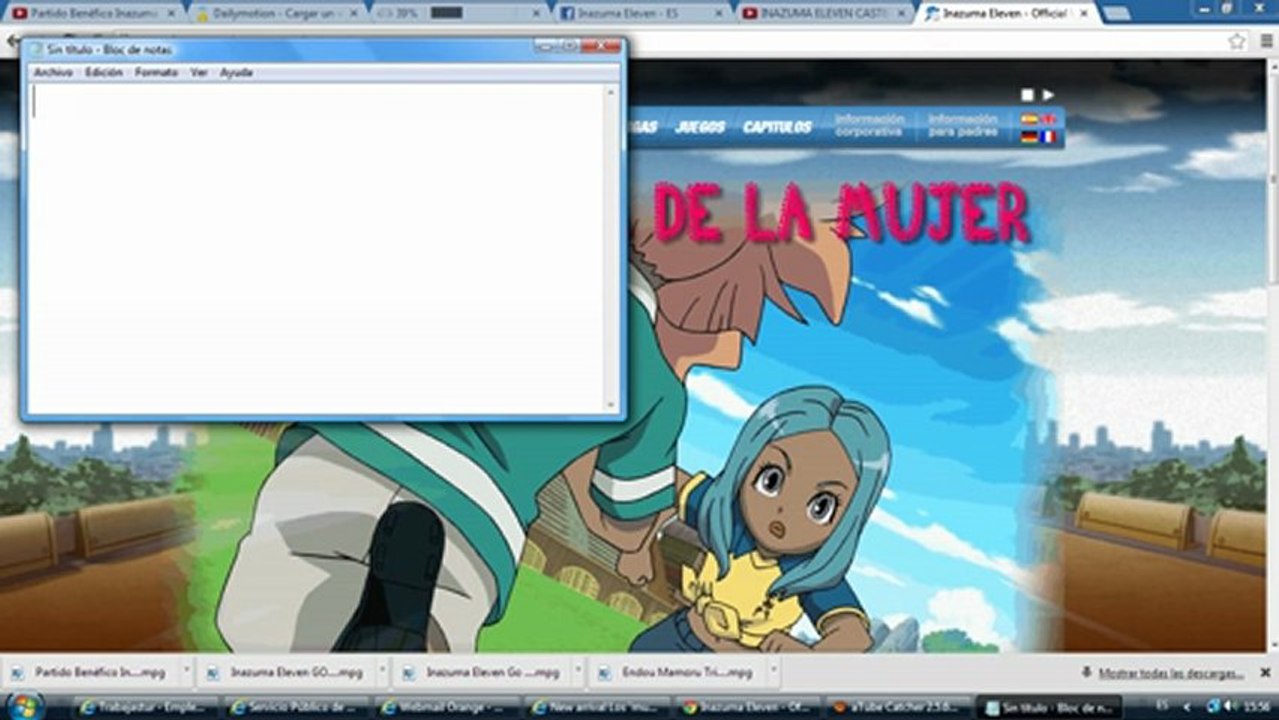
Task: Open downloaded Endou Mamoru Tri....mpg file
Action: pos(676,673)
